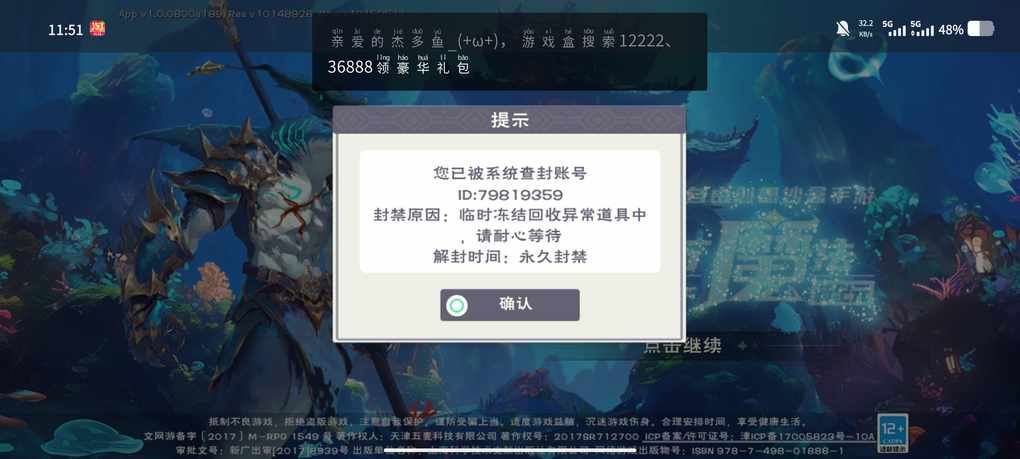Tap the first 5G signal strength icon
Screen dimensions: 1020x459
coord(894,28)
